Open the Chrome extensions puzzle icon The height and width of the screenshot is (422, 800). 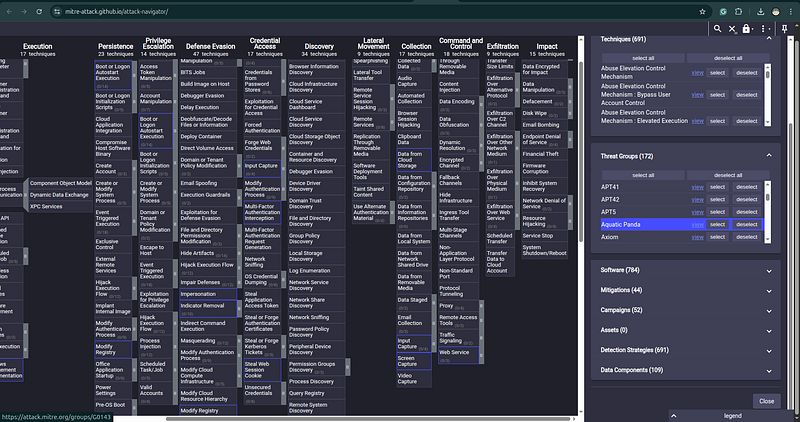pos(738,11)
